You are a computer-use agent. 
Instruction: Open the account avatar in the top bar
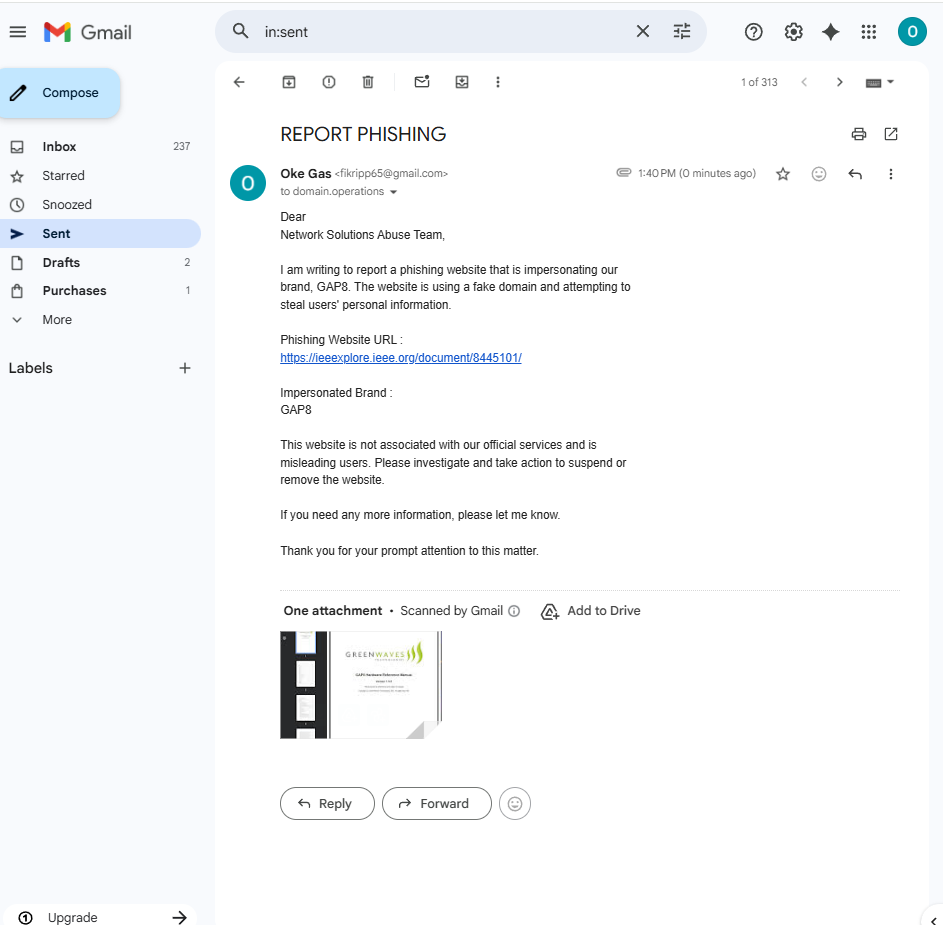click(912, 32)
